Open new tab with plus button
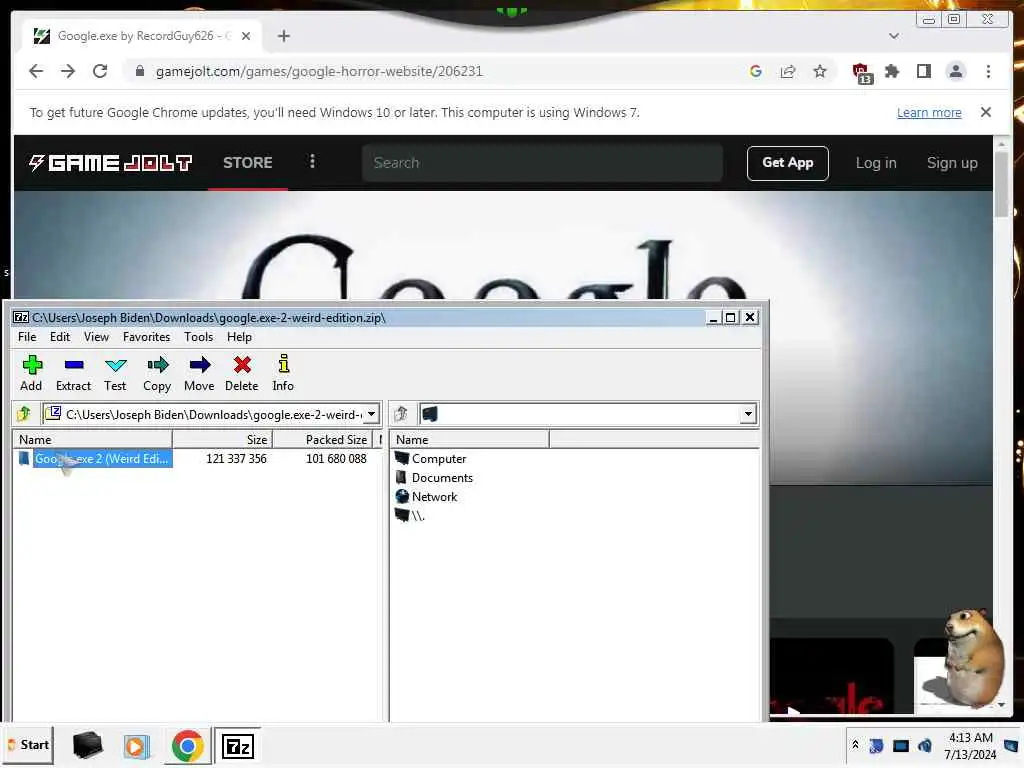Image resolution: width=1024 pixels, height=768 pixels. 283,36
